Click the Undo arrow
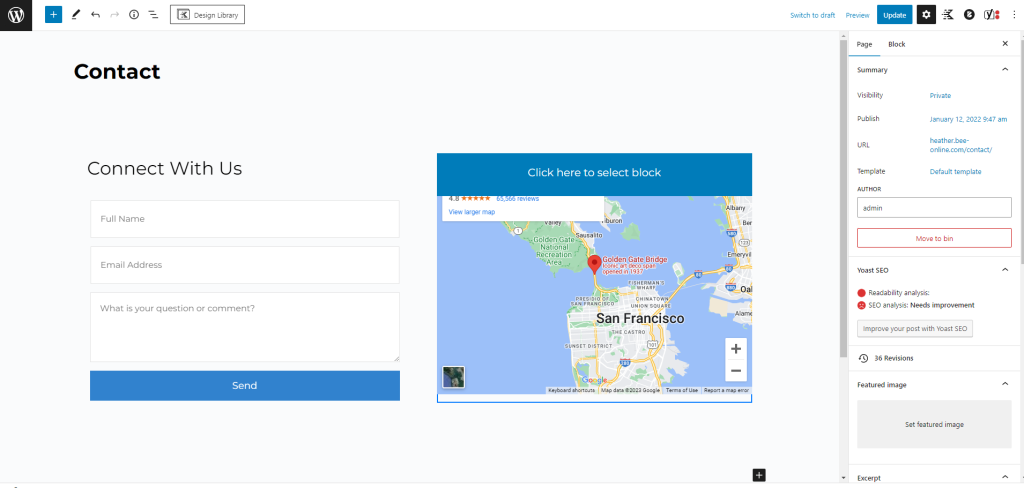Screen dimensions: 1024x488 click(x=95, y=15)
